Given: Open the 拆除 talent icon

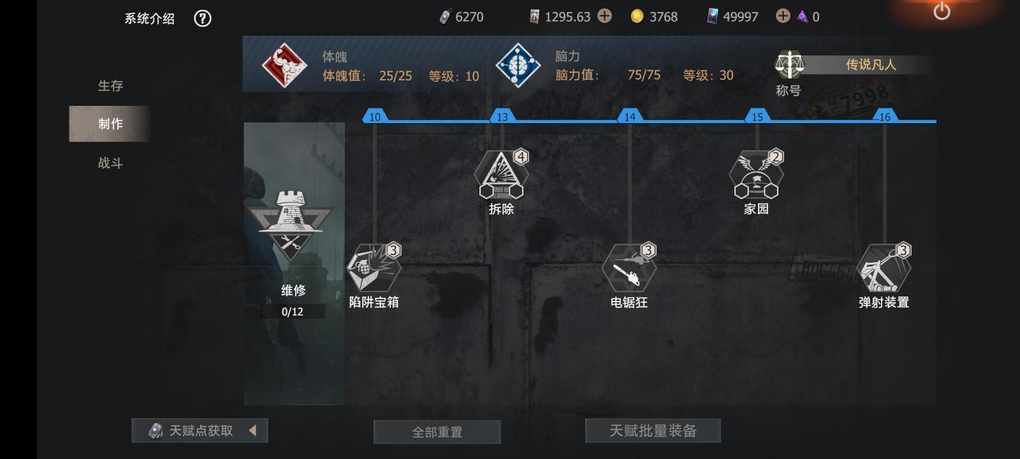Looking at the screenshot, I should 501,176.
